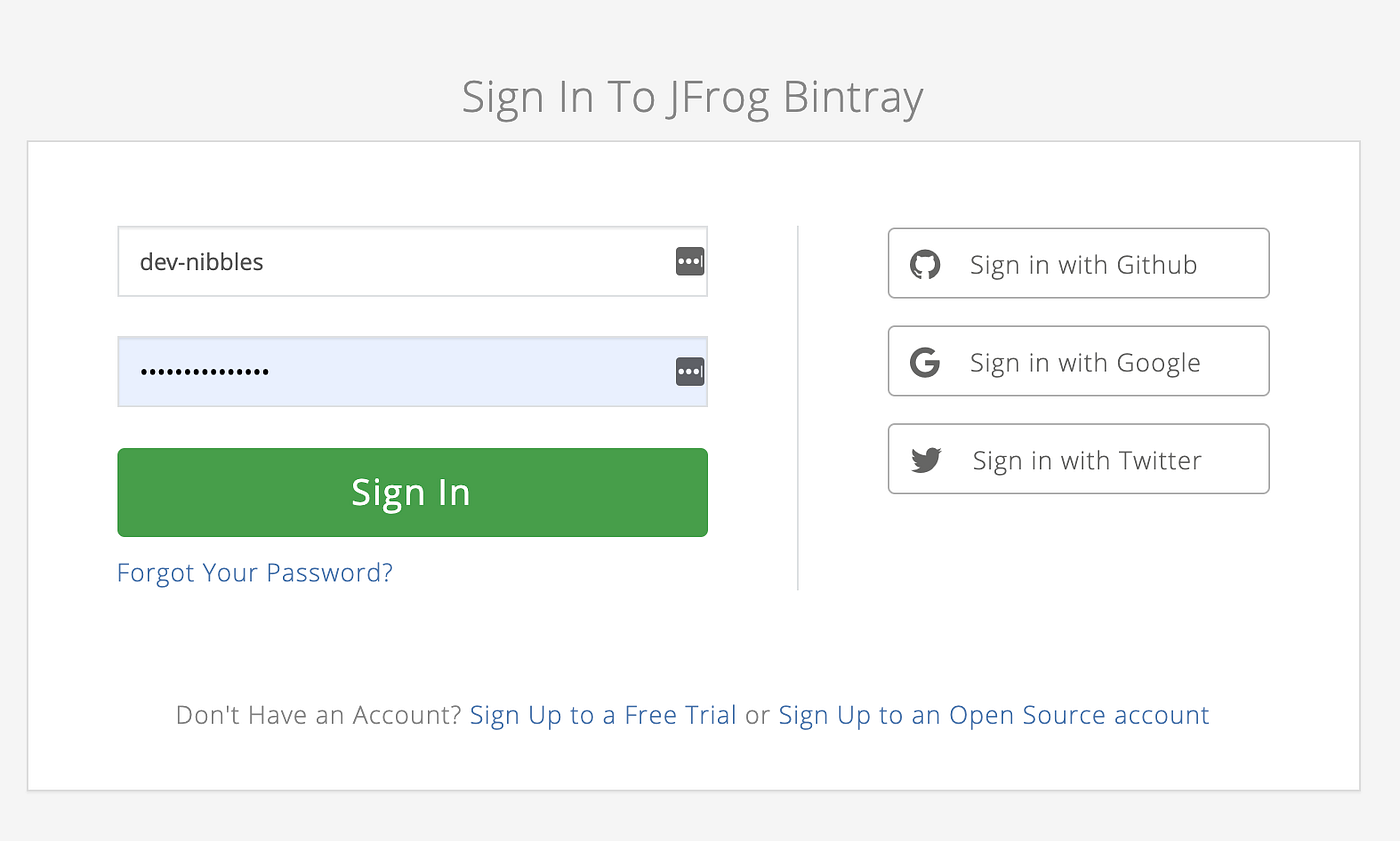This screenshot has width=1400, height=841.
Task: Sign Up to a Free Trial
Action: [602, 714]
